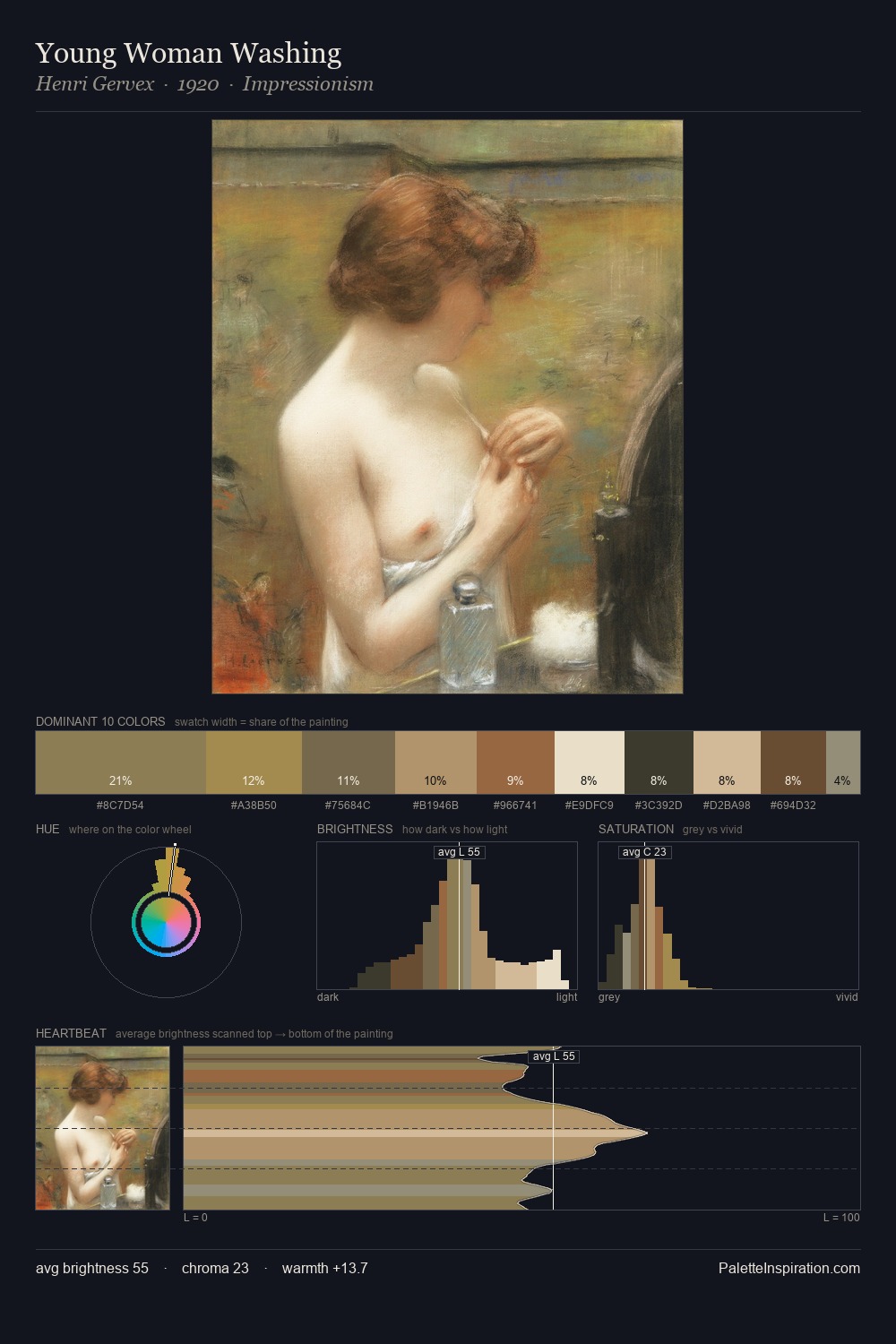Click the peak of the heartbeat brightness curve
The width and height of the screenshot is (896, 1344).
click(646, 1133)
